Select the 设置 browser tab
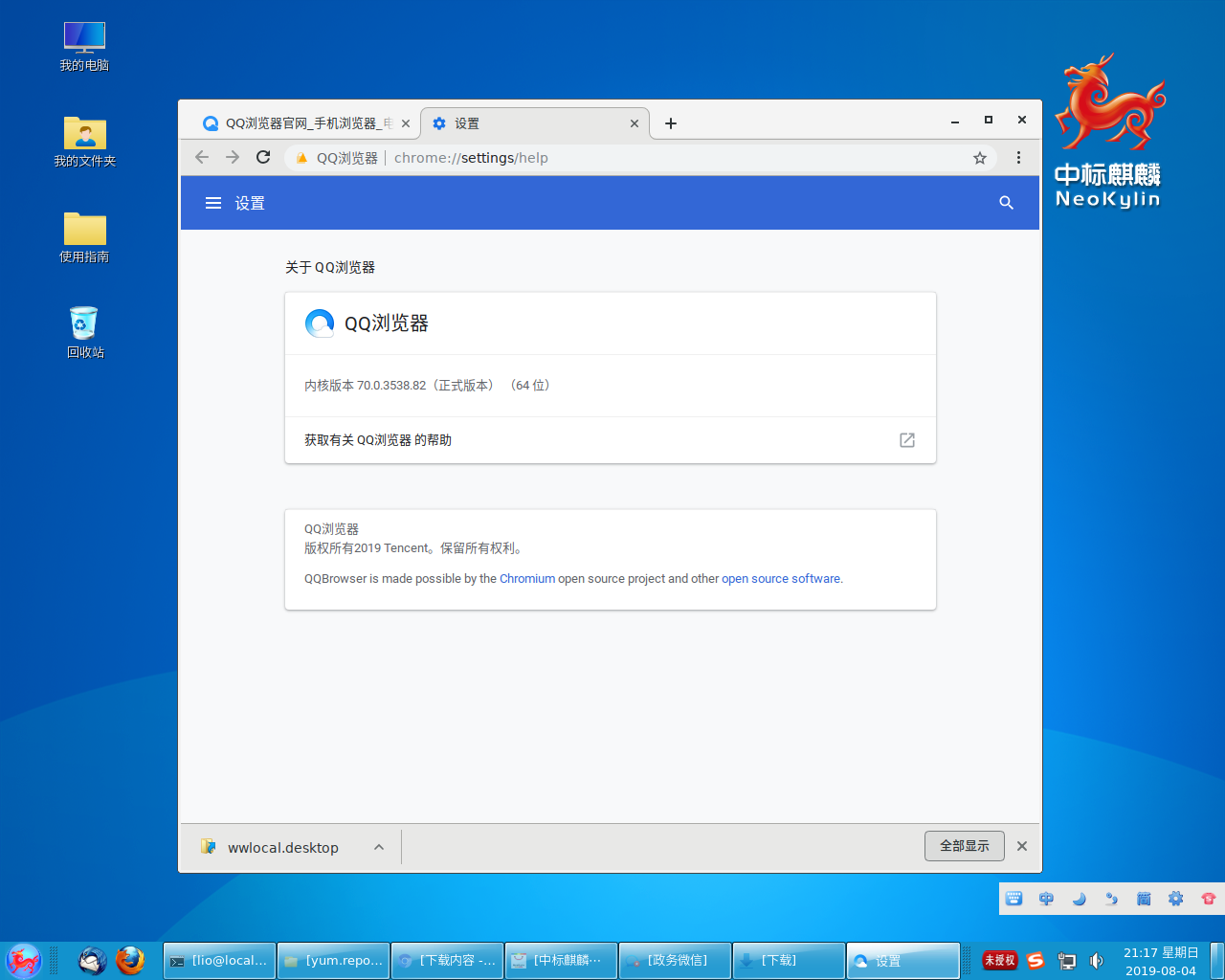The width and height of the screenshot is (1225, 980). click(x=534, y=123)
